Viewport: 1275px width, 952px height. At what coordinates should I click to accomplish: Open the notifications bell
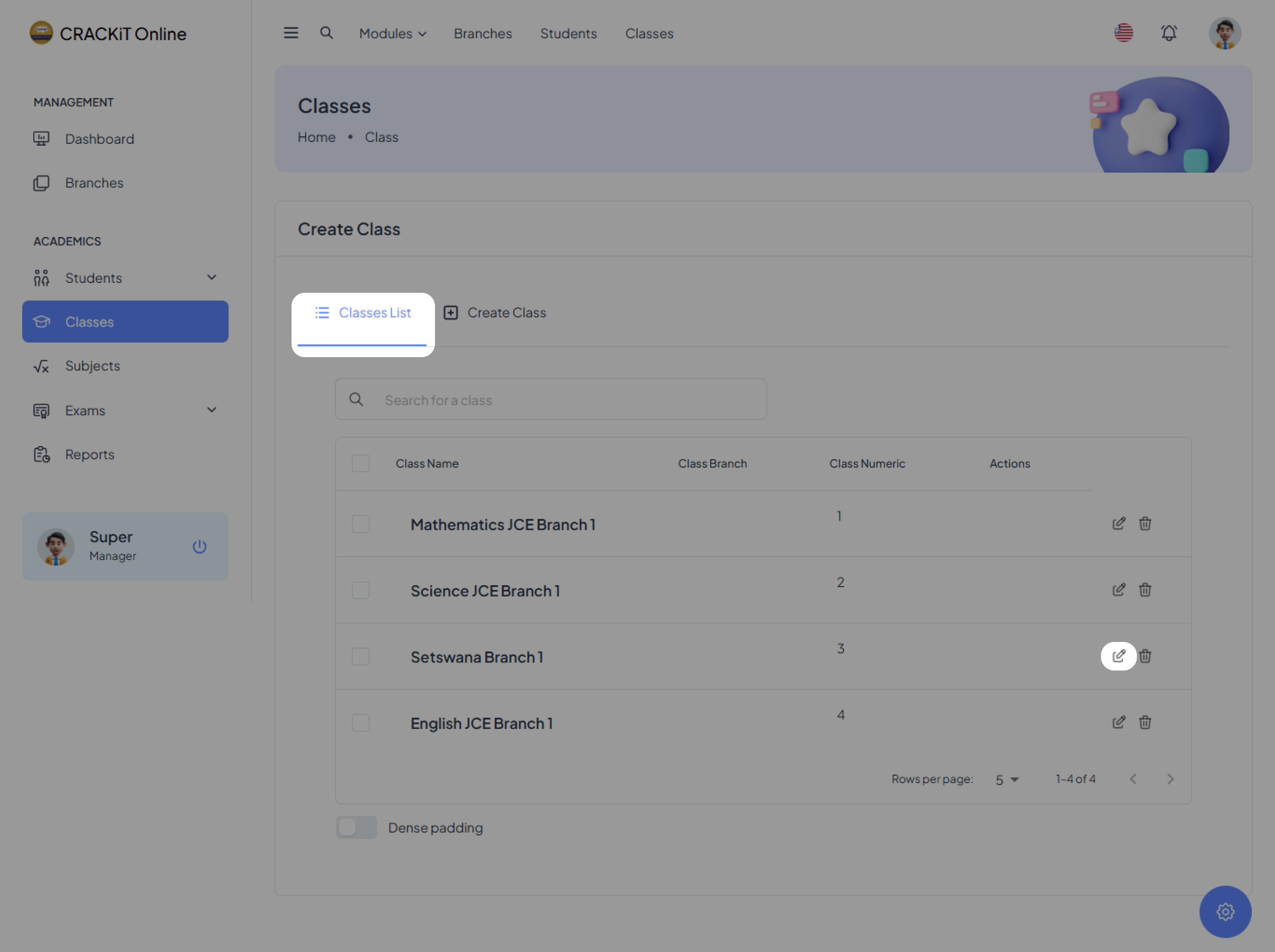[x=1168, y=33]
